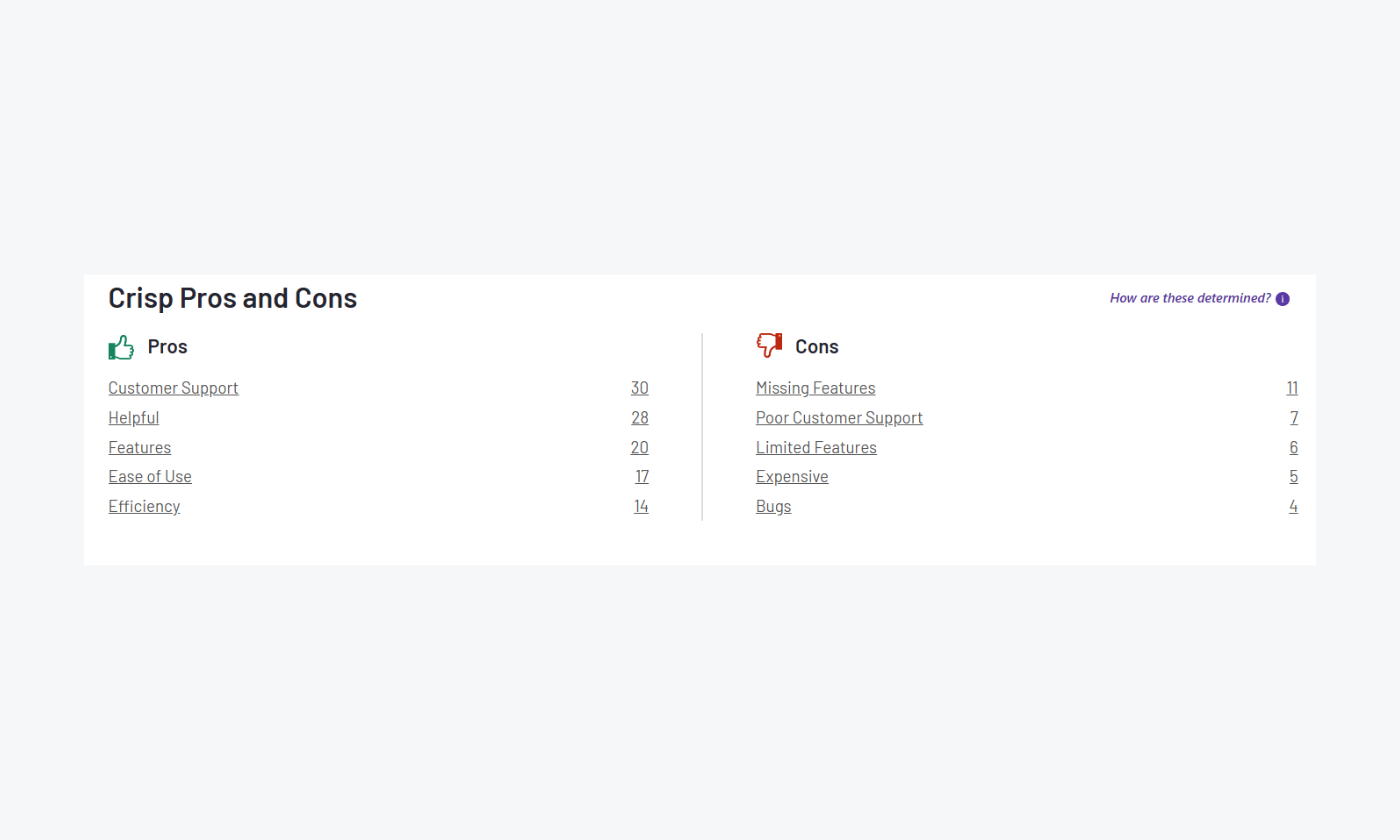Open 'How are these determined?' link
The height and width of the screenshot is (840, 1400).
(1190, 298)
